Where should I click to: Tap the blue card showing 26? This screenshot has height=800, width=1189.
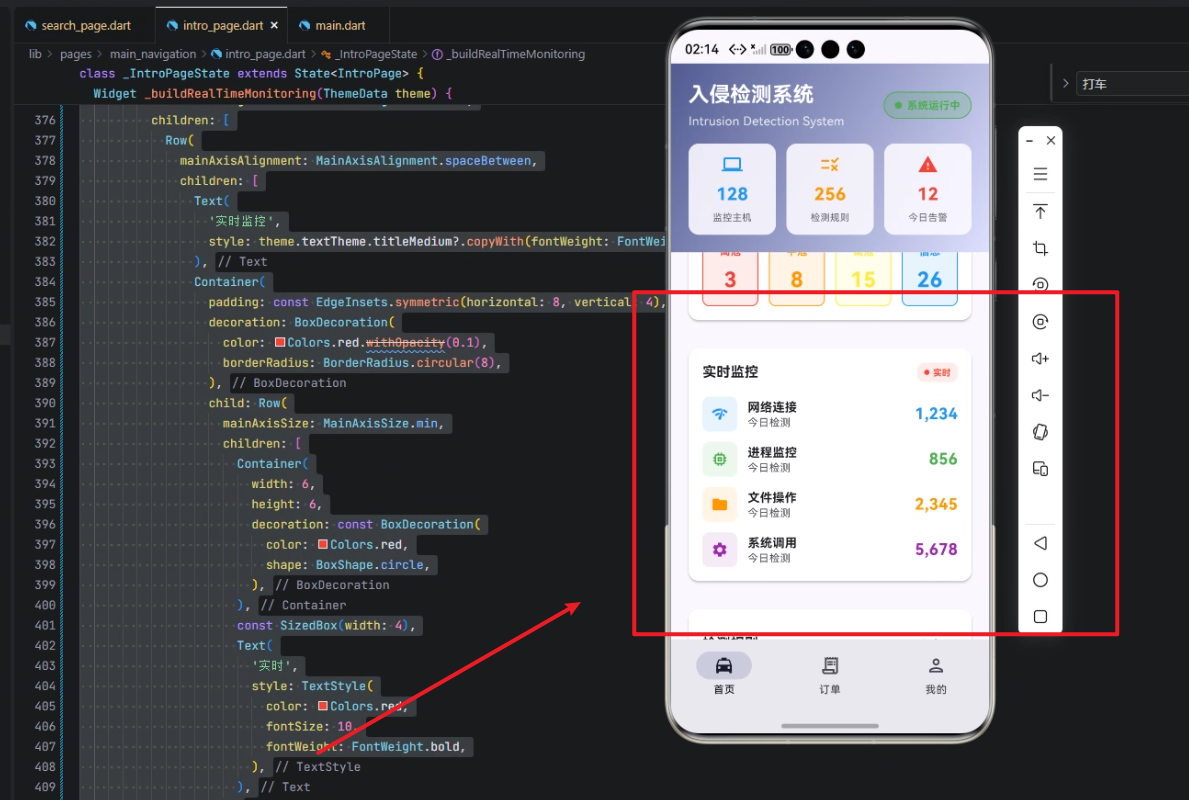point(930,278)
